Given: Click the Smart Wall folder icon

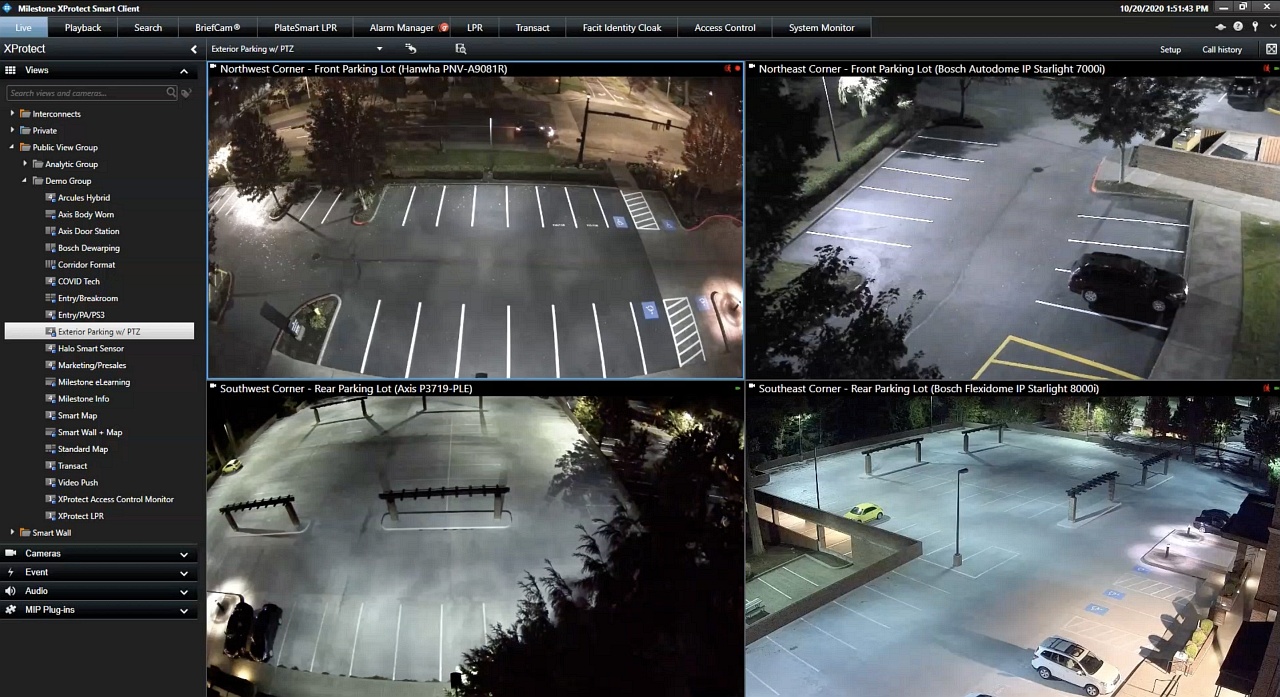Looking at the screenshot, I should (26, 533).
